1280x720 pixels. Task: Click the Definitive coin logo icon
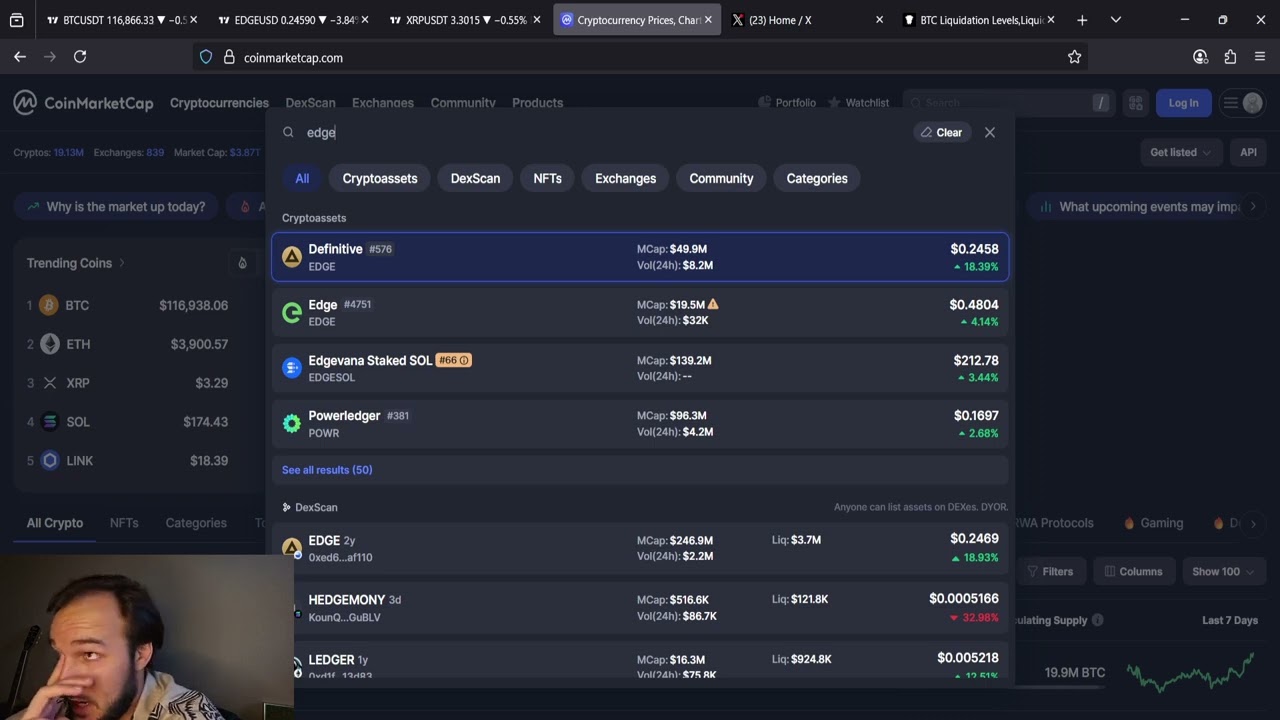point(292,257)
